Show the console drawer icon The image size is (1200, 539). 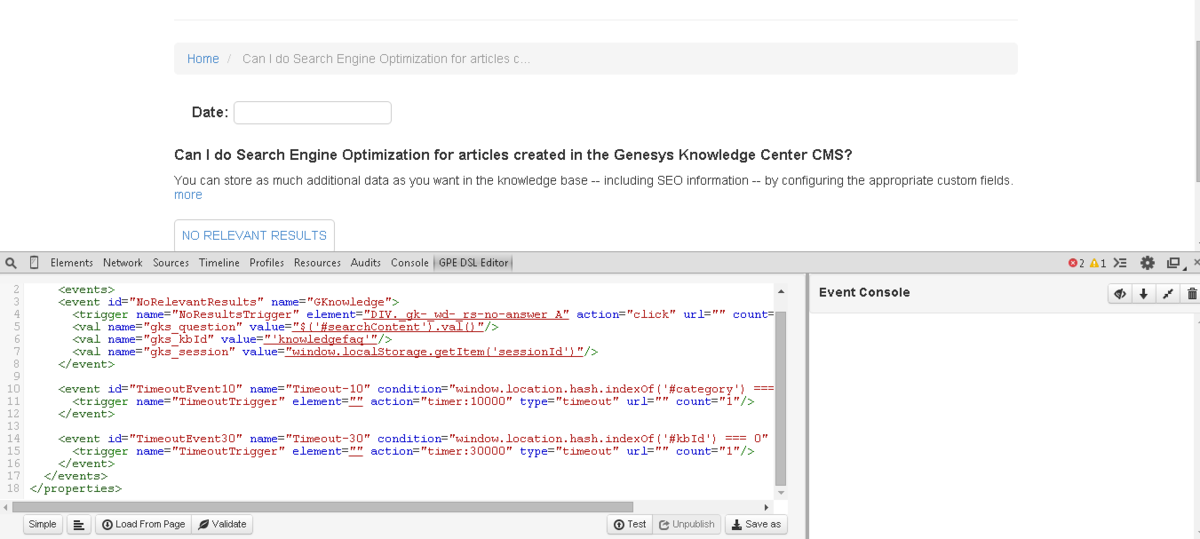tap(1121, 263)
